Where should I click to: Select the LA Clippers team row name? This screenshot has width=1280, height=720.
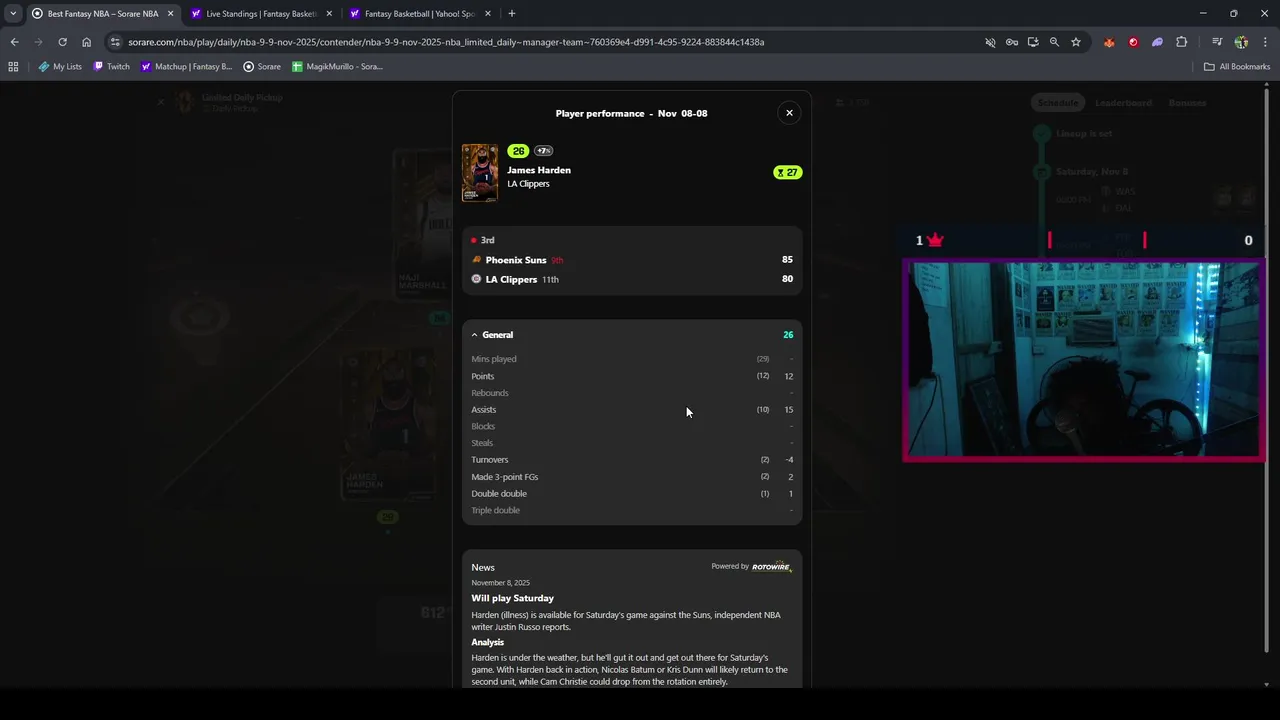pyautogui.click(x=511, y=279)
